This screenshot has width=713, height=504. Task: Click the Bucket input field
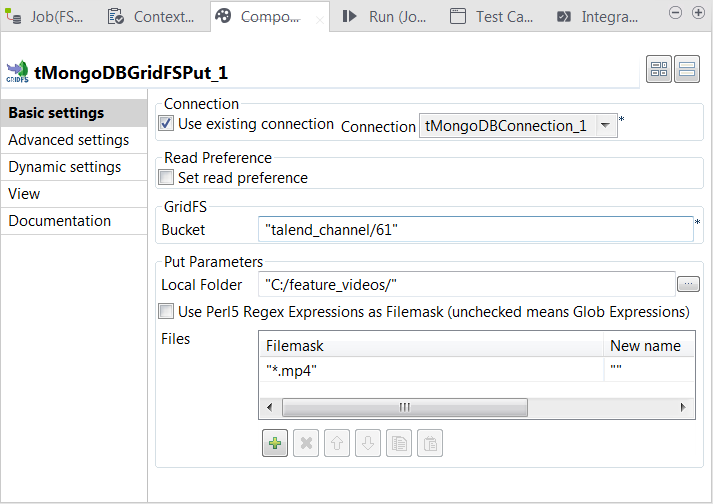point(475,230)
